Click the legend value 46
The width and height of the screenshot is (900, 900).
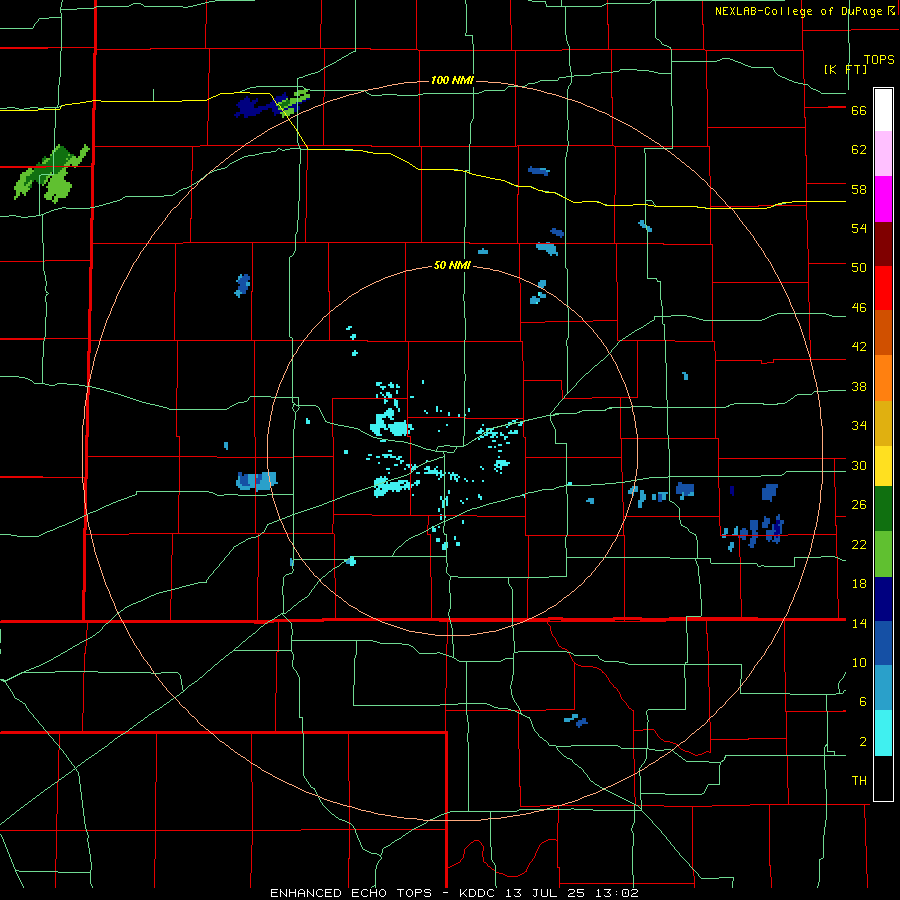(x=859, y=308)
